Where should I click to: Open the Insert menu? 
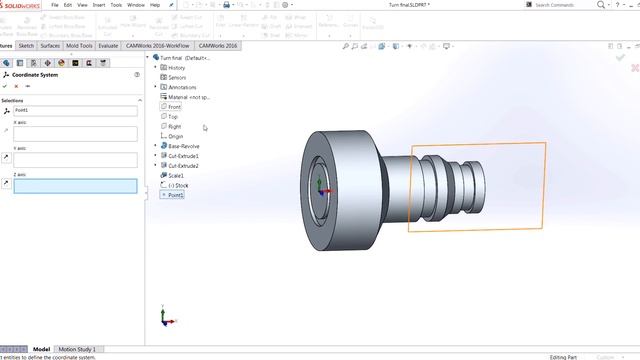[x=99, y=5]
